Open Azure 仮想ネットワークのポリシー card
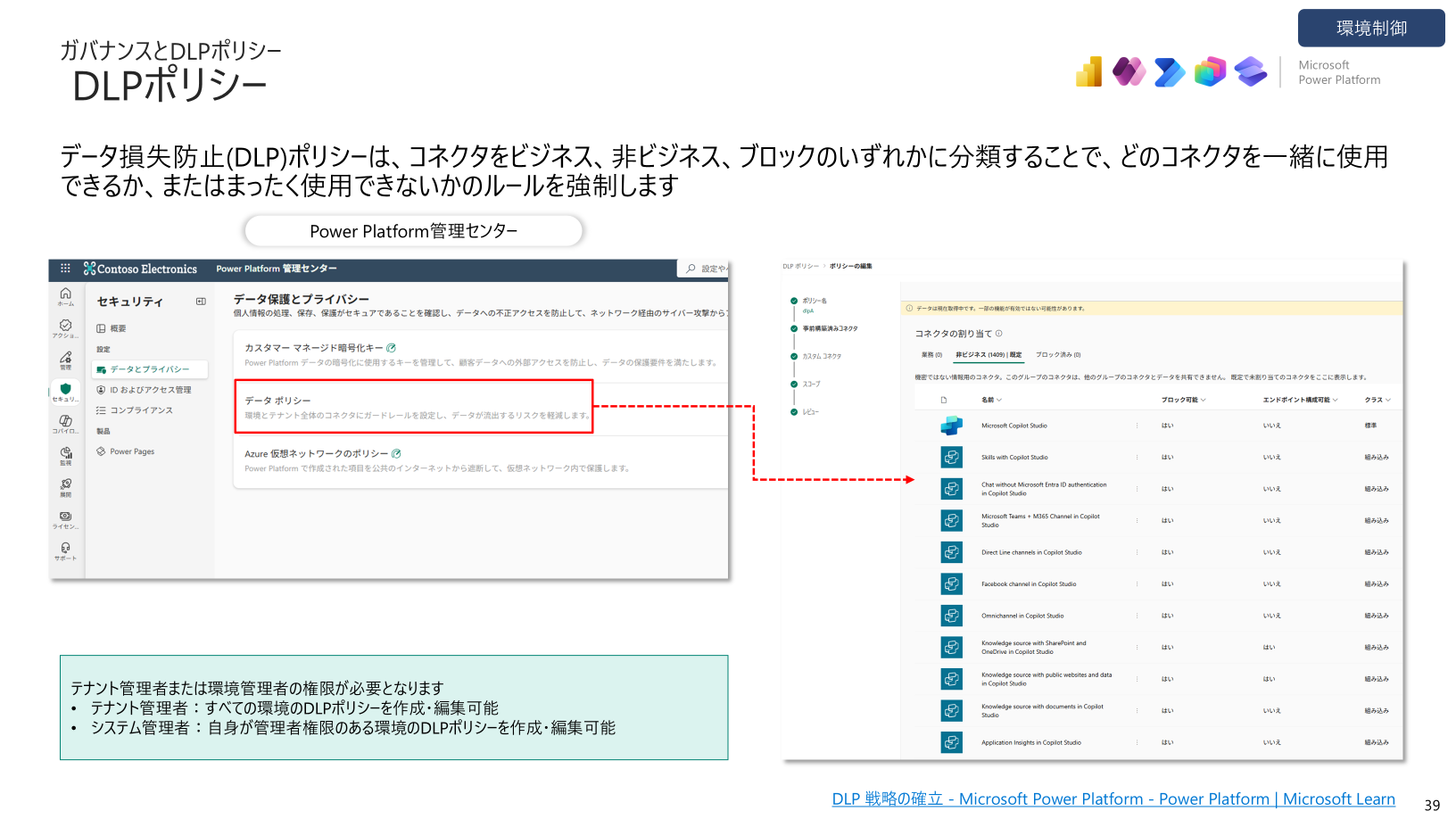Screen dimensions: 1456x819 pos(482,460)
